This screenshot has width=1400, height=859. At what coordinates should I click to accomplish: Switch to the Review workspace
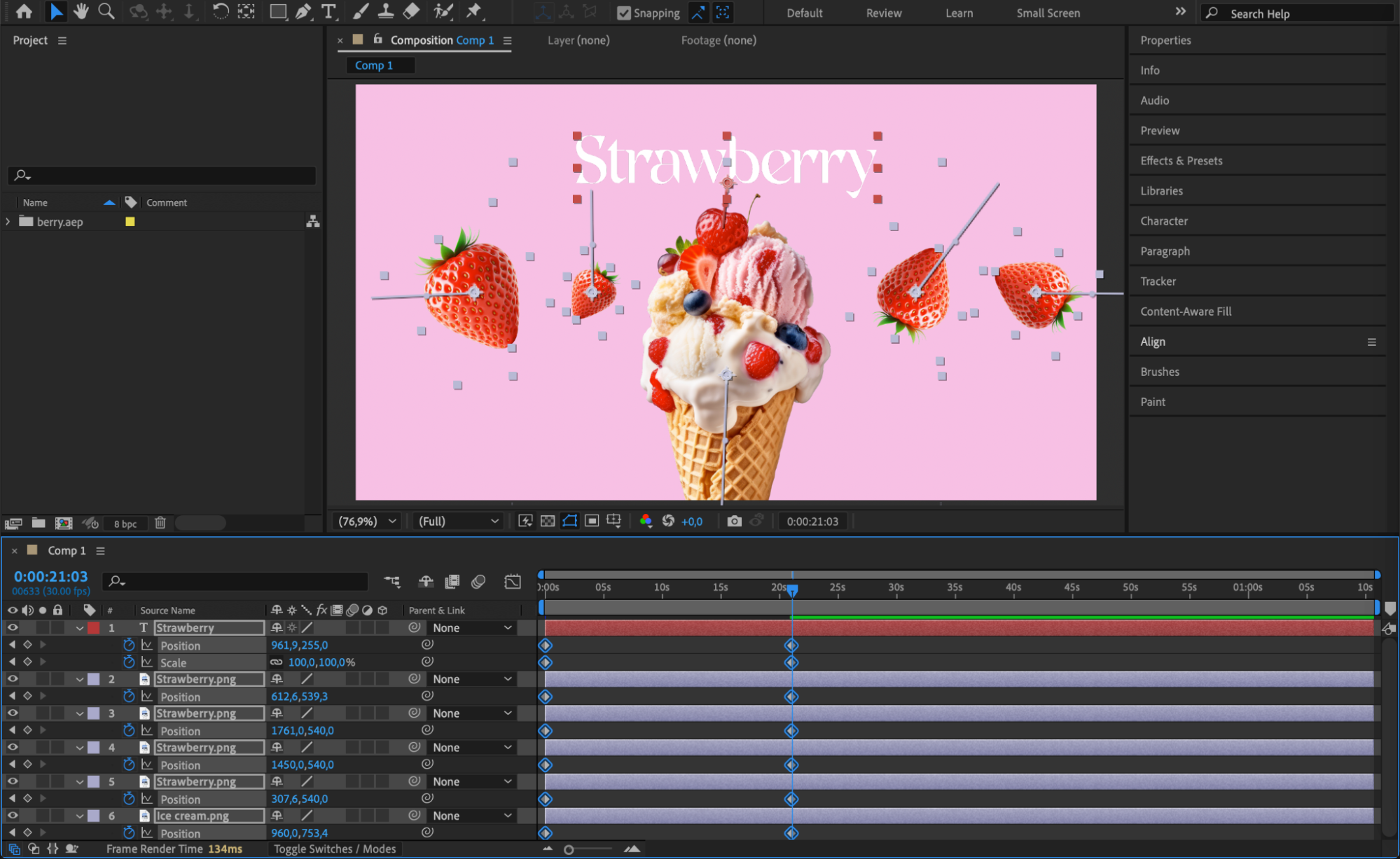[x=883, y=13]
